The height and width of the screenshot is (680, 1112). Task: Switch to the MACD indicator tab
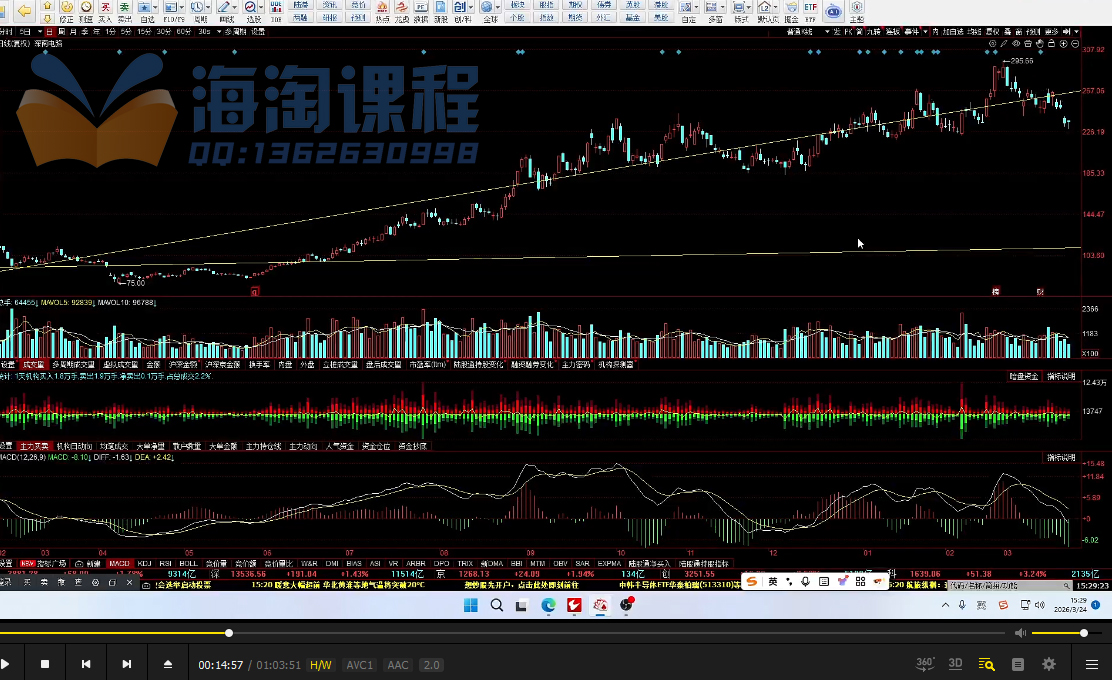[x=120, y=563]
